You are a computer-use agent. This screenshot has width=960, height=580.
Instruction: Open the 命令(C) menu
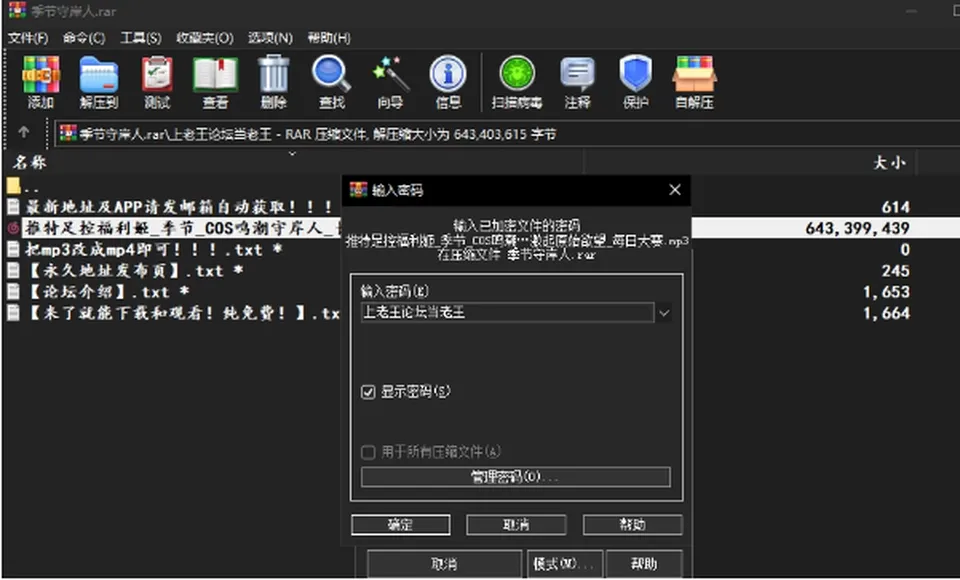pos(84,38)
